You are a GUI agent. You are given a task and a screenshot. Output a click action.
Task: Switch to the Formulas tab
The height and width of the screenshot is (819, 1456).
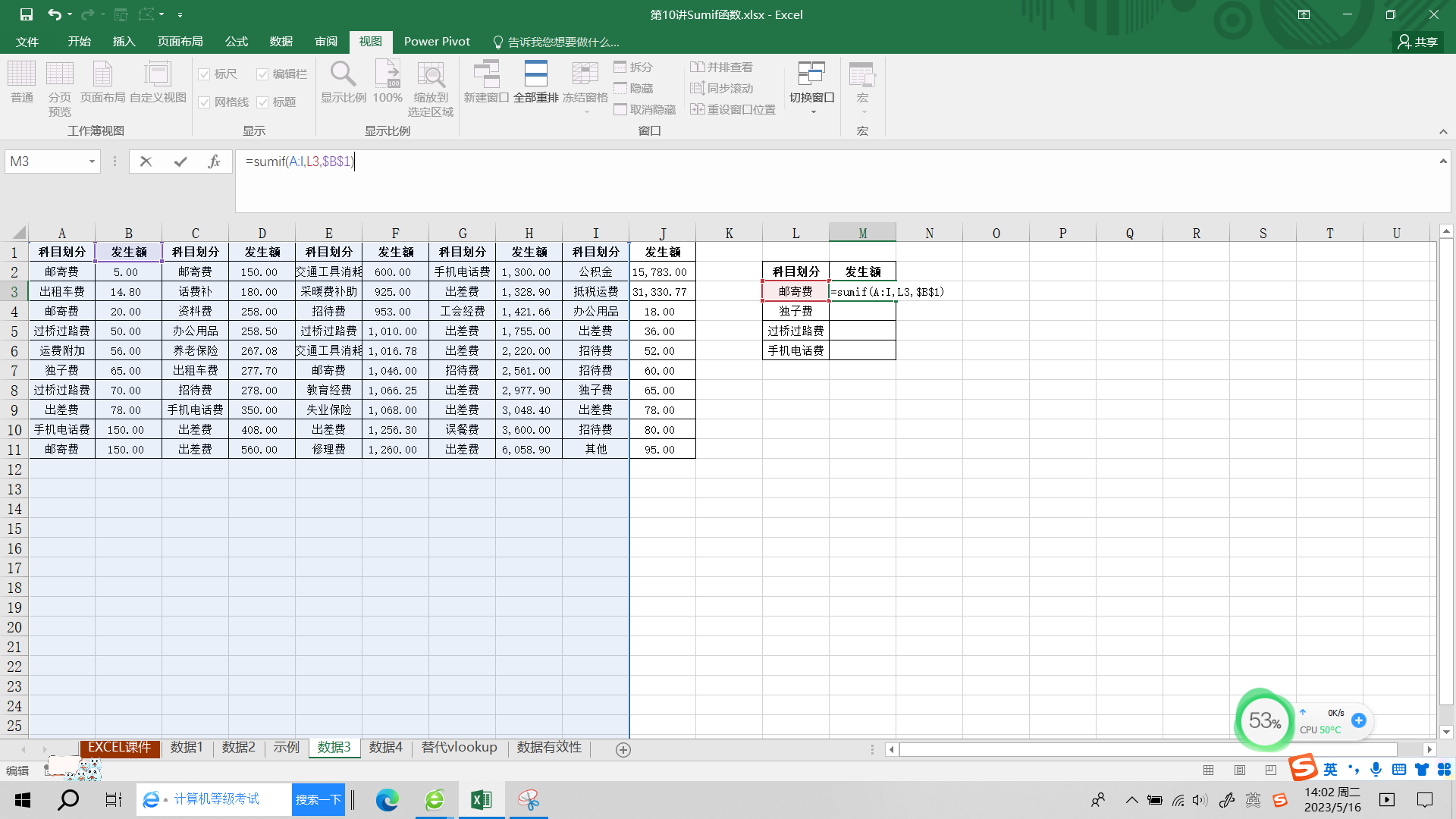click(236, 42)
